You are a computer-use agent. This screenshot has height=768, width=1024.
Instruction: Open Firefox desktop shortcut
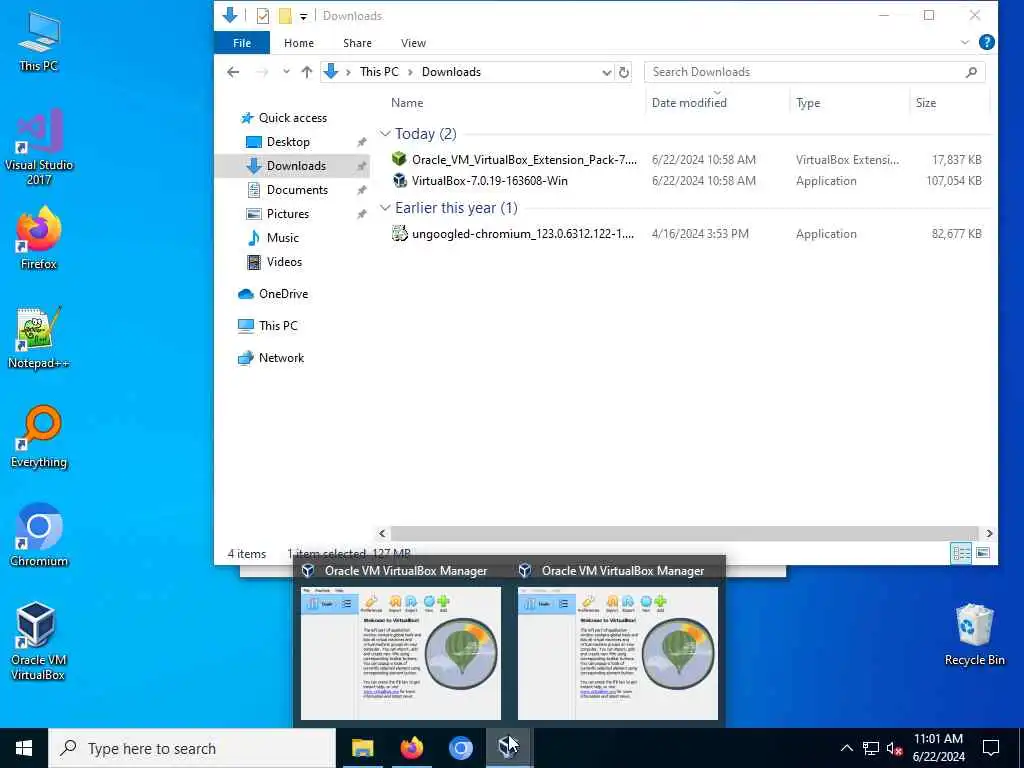pos(39,238)
